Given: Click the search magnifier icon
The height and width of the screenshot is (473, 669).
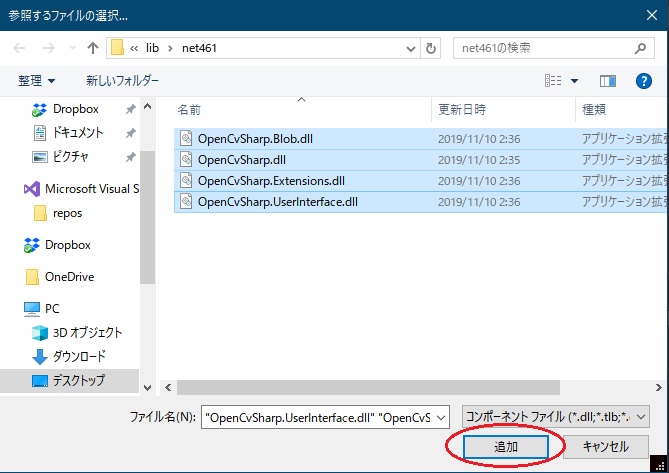Looking at the screenshot, I should (x=640, y=49).
